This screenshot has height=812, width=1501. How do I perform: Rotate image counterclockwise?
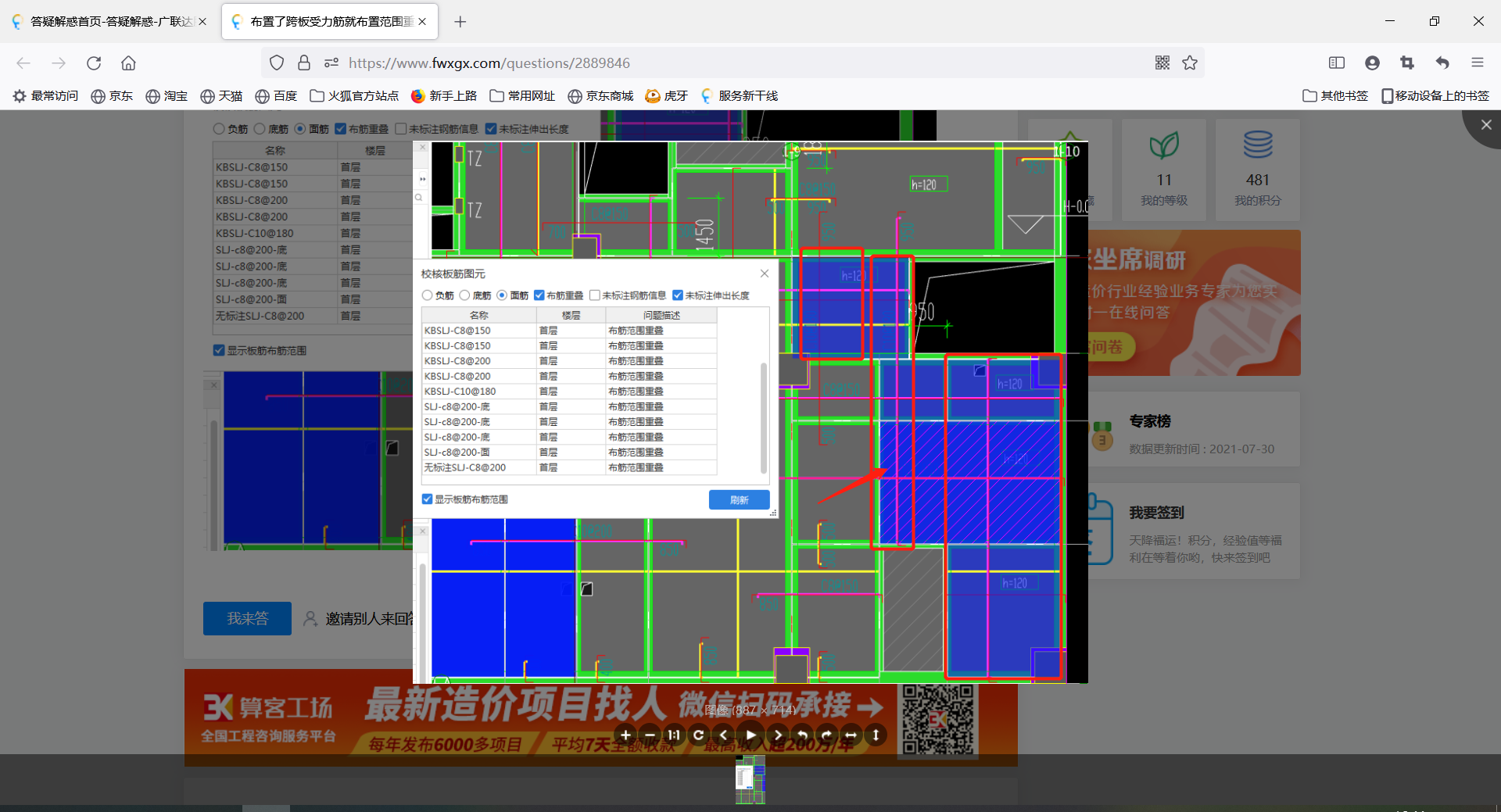pos(802,735)
